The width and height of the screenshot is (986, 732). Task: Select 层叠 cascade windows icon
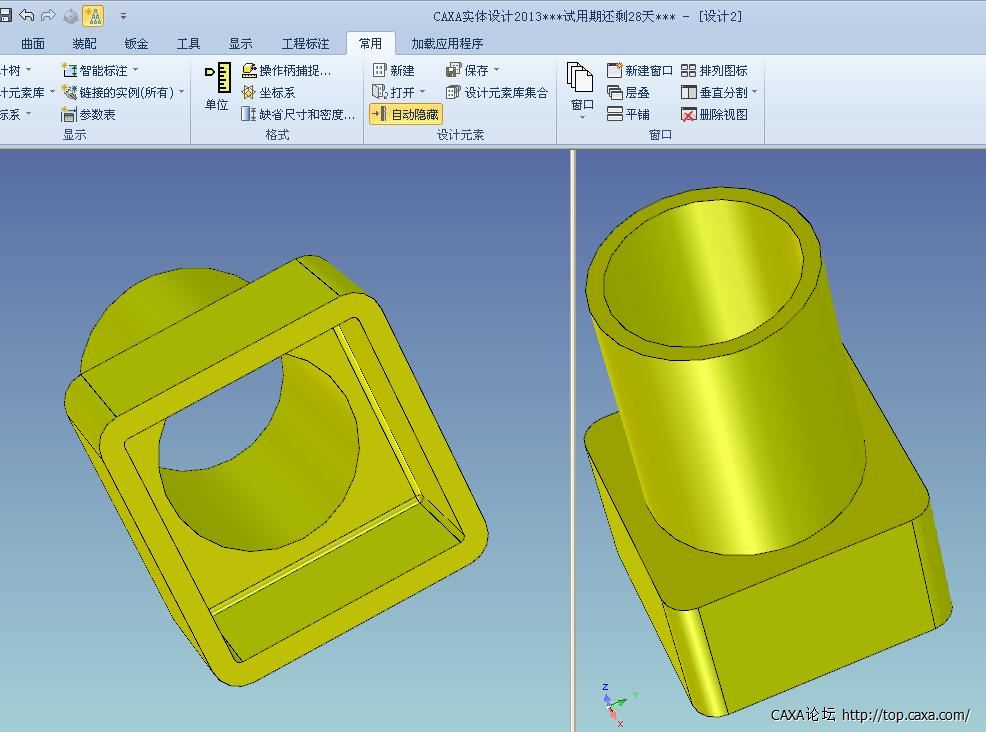point(615,93)
